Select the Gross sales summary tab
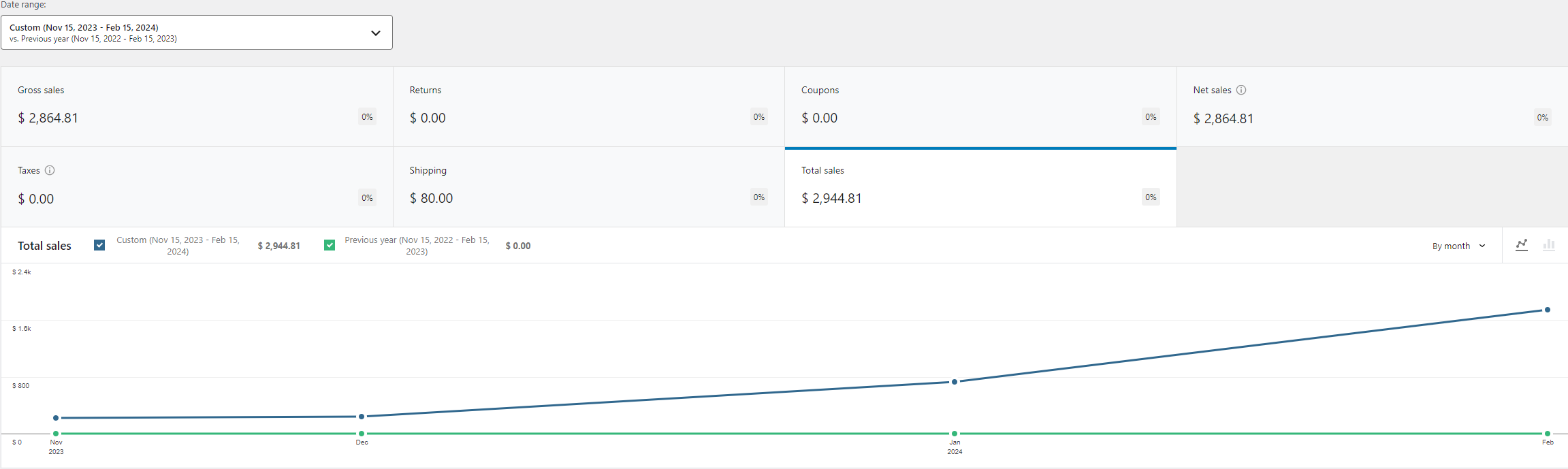Viewport: 1568px width, 469px height. coord(197,106)
